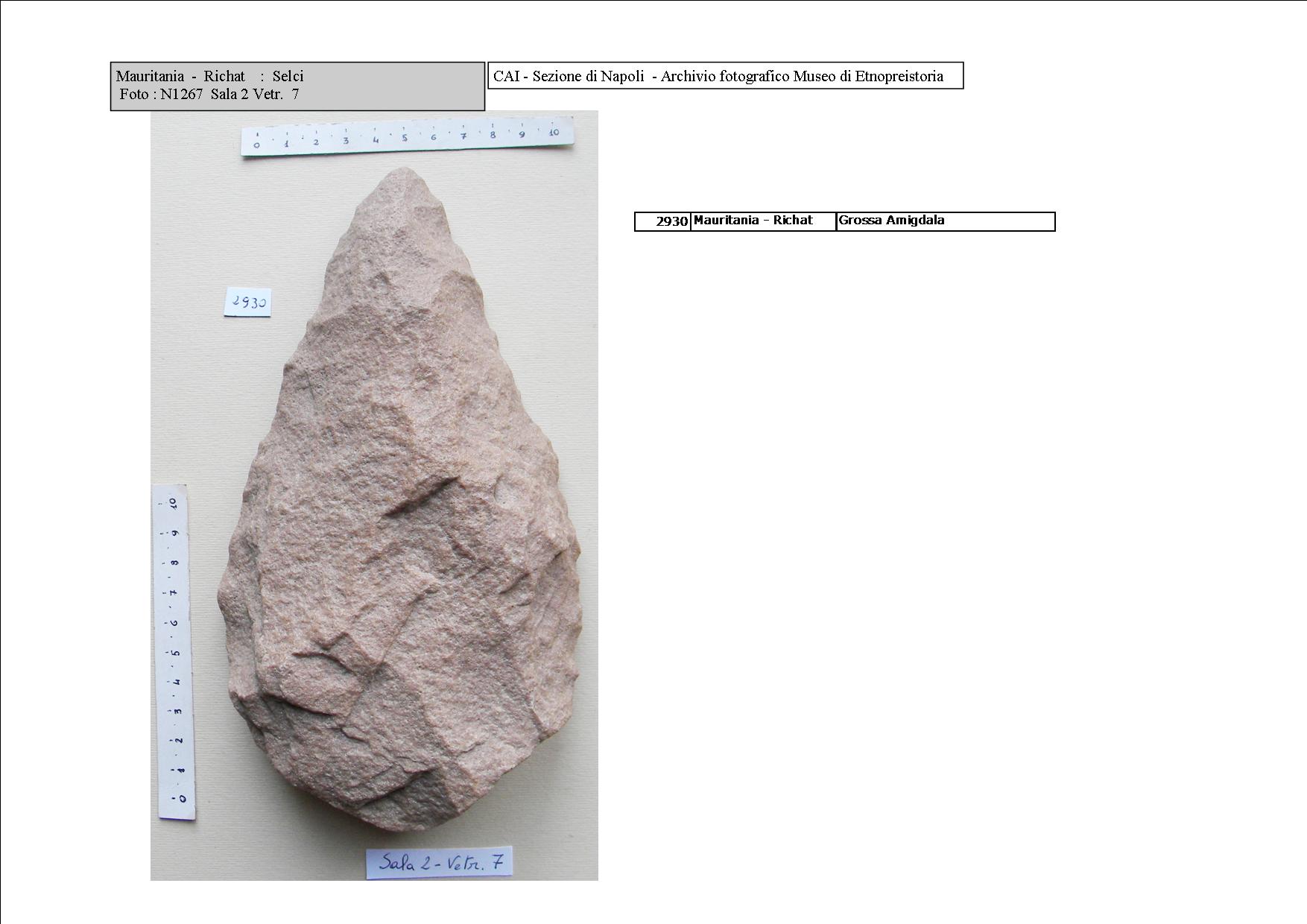The height and width of the screenshot is (924, 1307).
Task: Select the 'Foto : N1267 Sala 2 Vetr. 7' line
Action: [209, 94]
